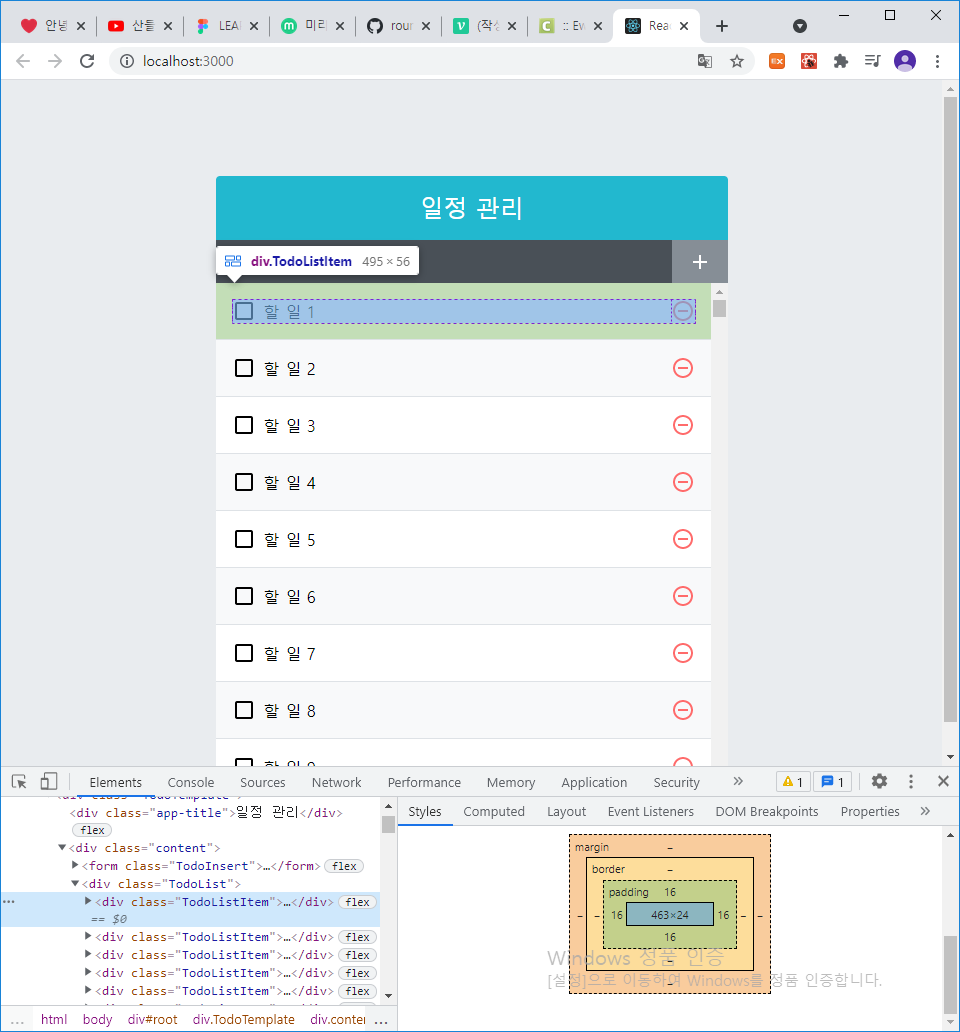960x1032 pixels.
Task: Switch to the Sources tab
Action: [x=263, y=783]
